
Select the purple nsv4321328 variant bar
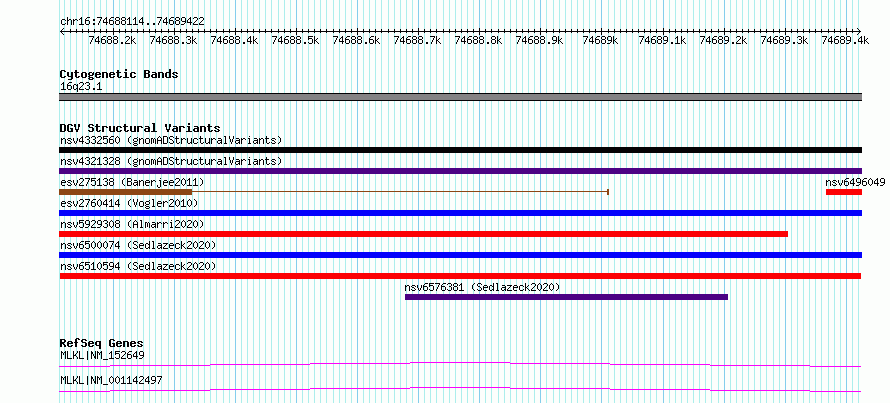(461, 171)
